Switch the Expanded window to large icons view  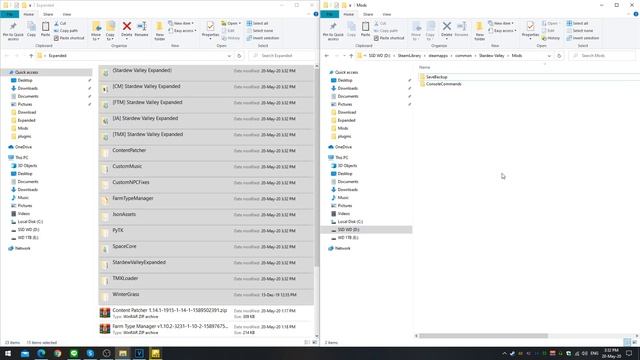(x=314, y=342)
